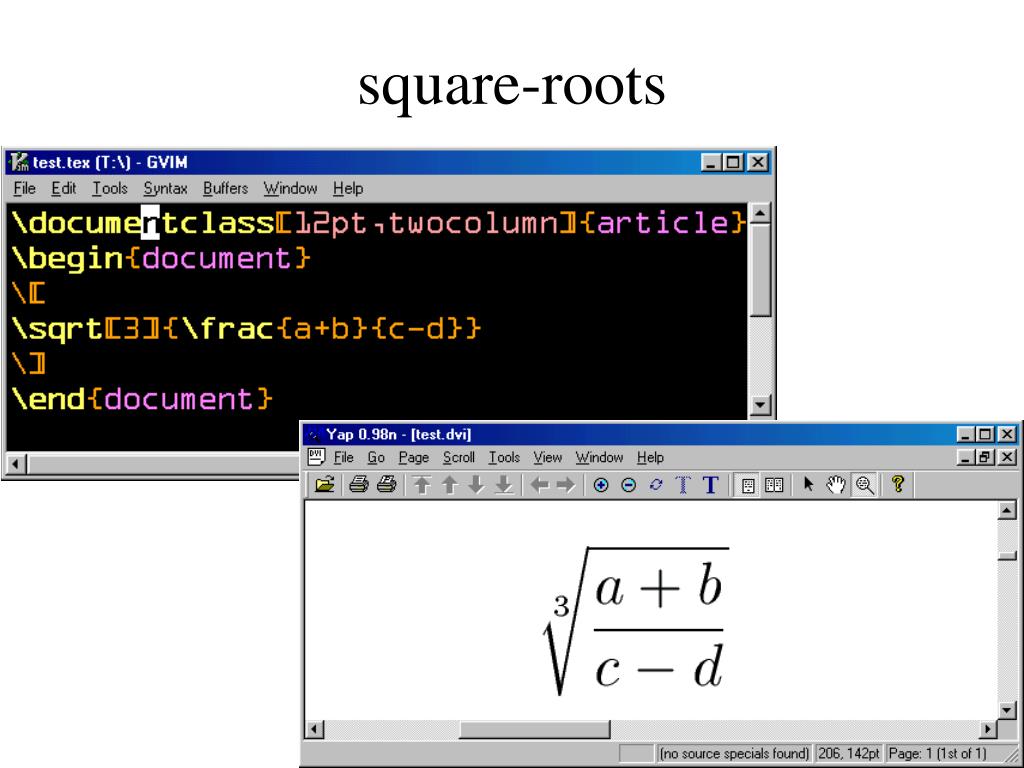Screen dimensions: 1024x768
Task: Click the '206, 142pt' status bar entry
Action: coord(849,754)
